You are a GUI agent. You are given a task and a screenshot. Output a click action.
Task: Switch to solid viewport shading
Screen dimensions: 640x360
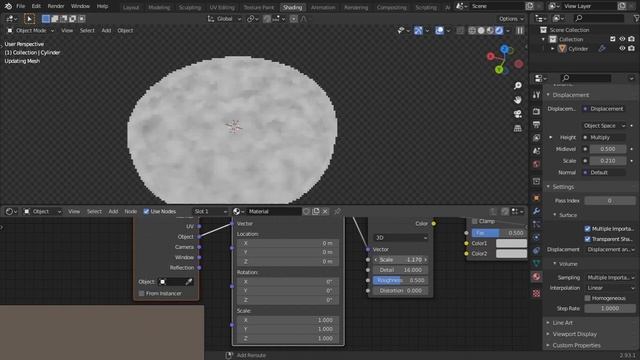(481, 31)
